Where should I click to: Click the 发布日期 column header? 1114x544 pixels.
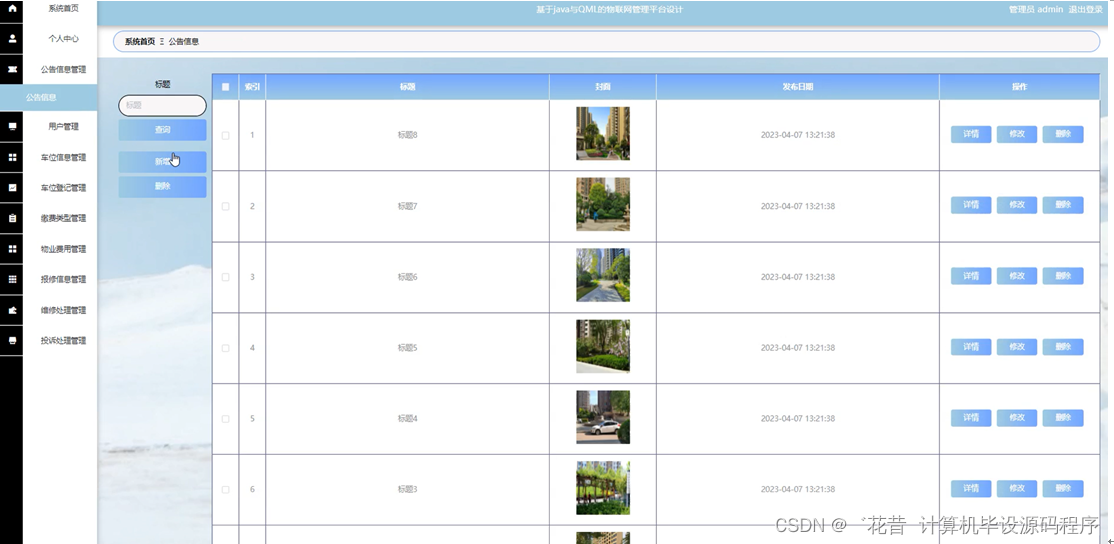click(797, 87)
